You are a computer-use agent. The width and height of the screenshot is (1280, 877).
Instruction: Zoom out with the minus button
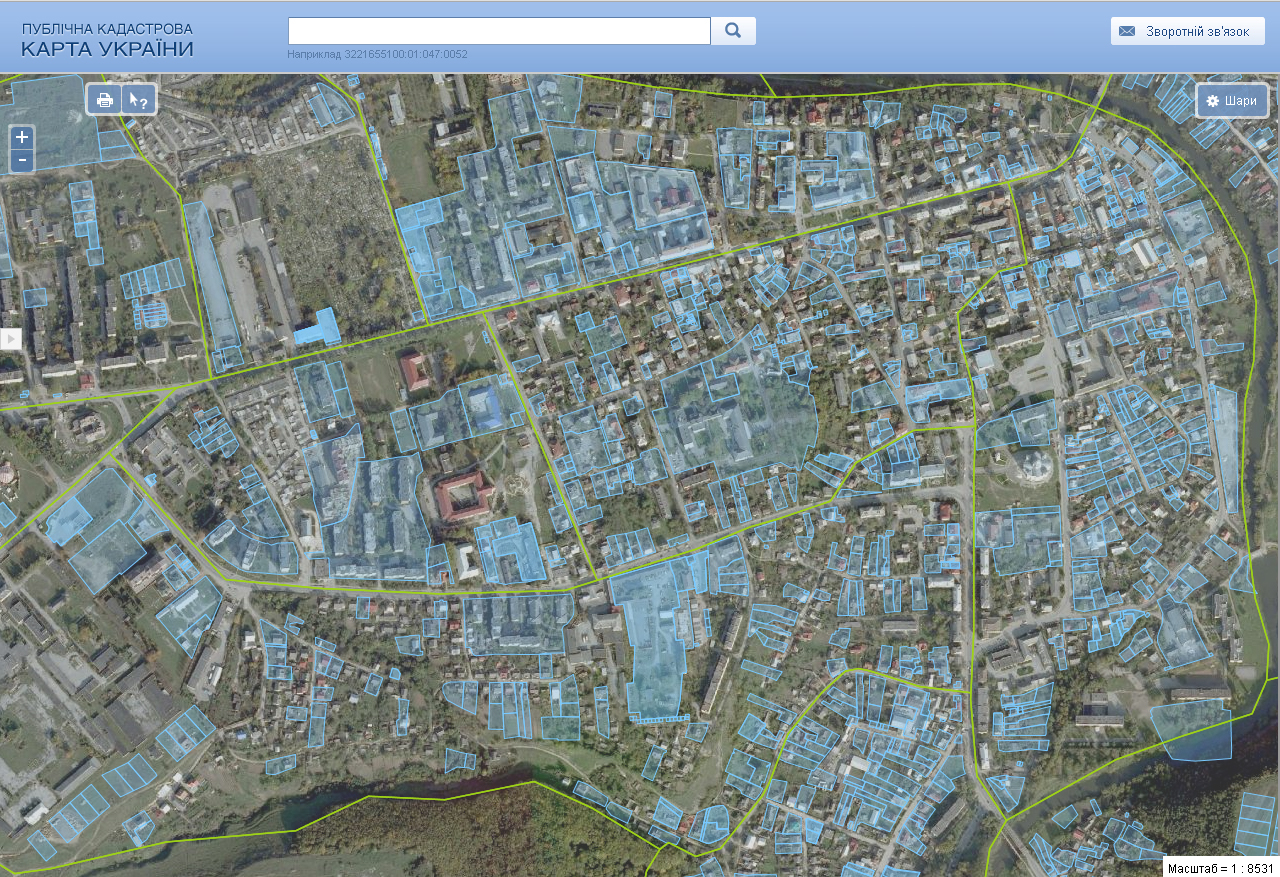pos(22,160)
